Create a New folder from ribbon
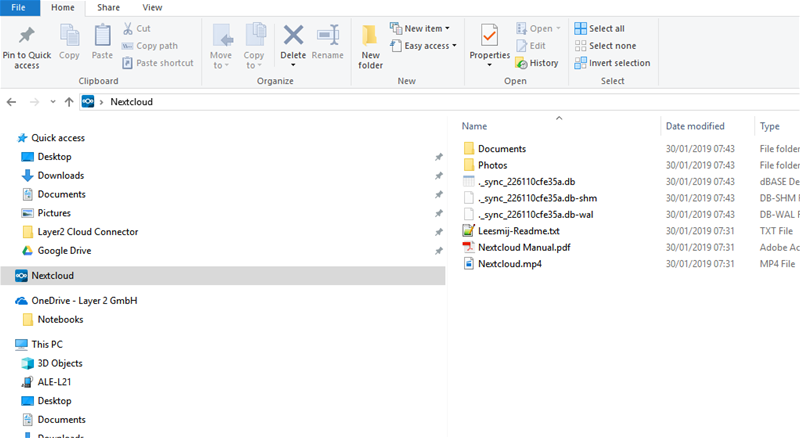800x438 pixels. [x=371, y=45]
